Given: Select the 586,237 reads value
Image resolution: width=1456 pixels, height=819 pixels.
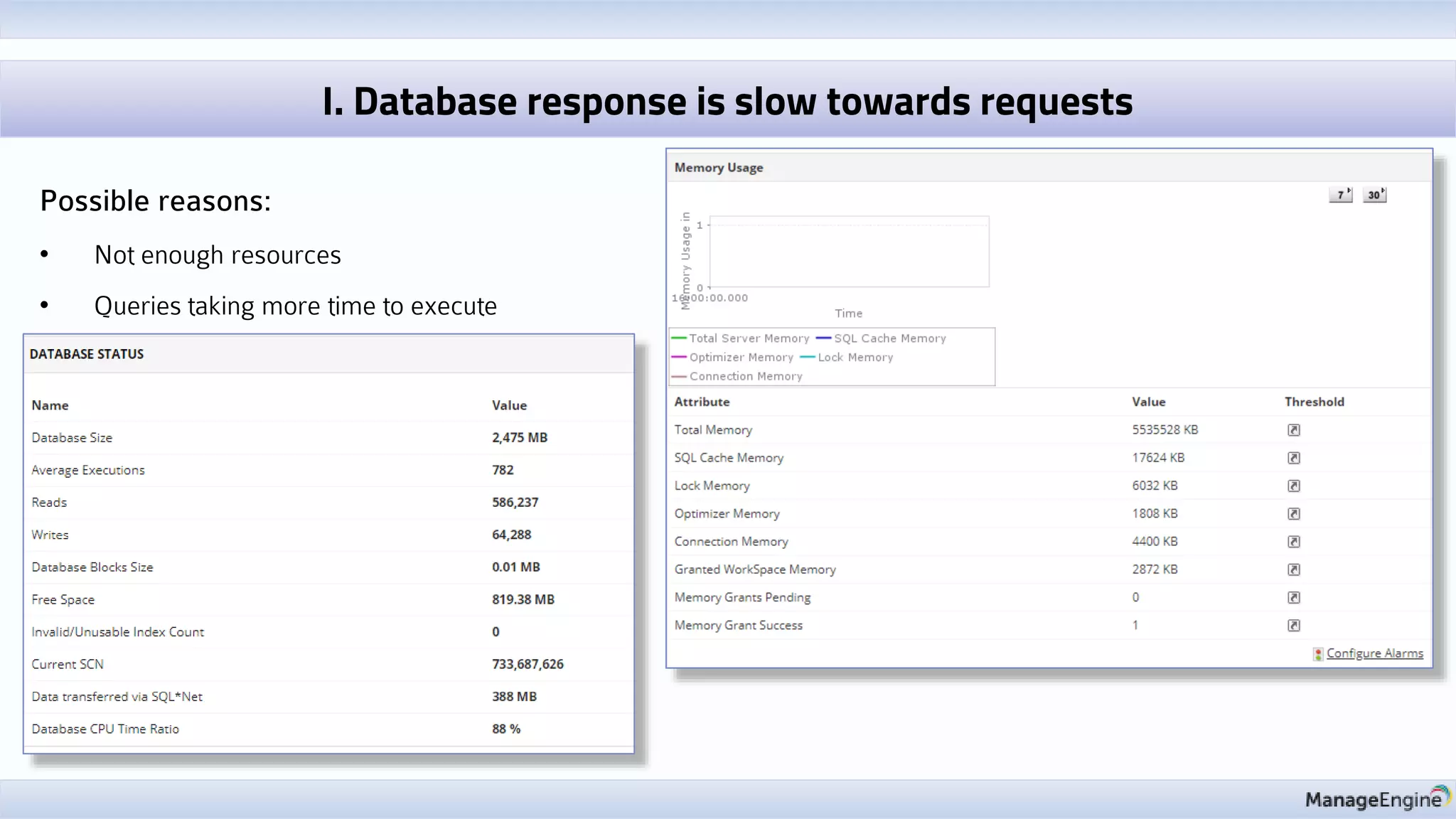Looking at the screenshot, I should pyautogui.click(x=515, y=503).
